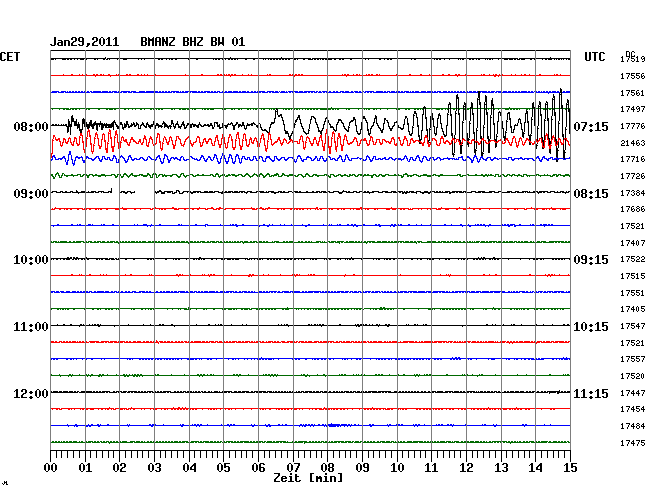Click the DC value '17384'
The image size is (650, 494).
pos(633,193)
